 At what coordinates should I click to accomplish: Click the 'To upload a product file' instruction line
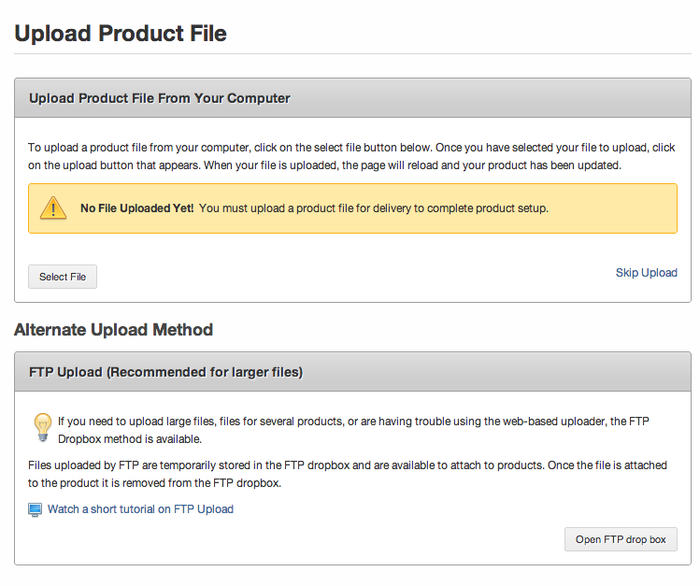coord(351,148)
